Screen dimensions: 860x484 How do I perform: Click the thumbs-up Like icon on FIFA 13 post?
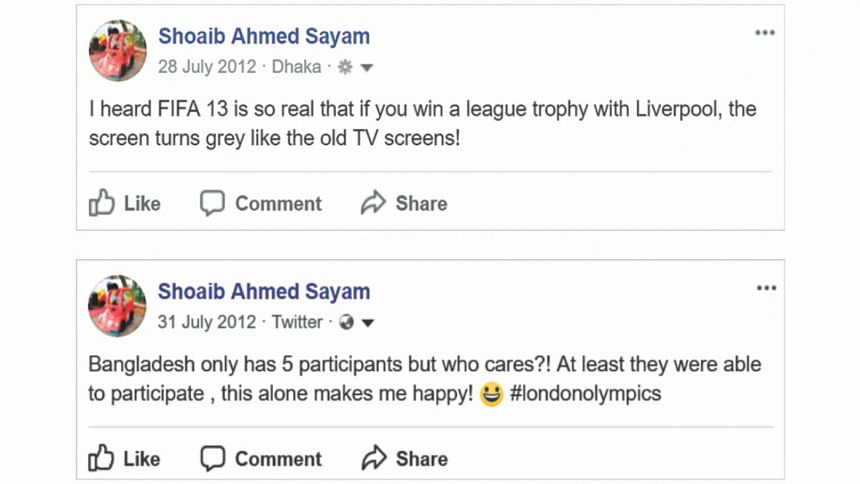coord(101,202)
